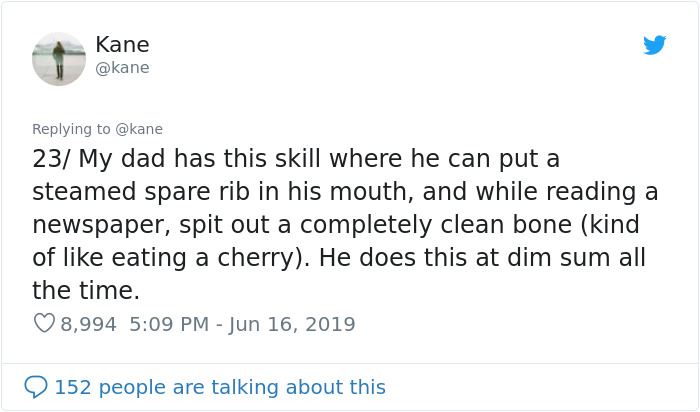Click the reply speech bubble icon

click(36, 386)
